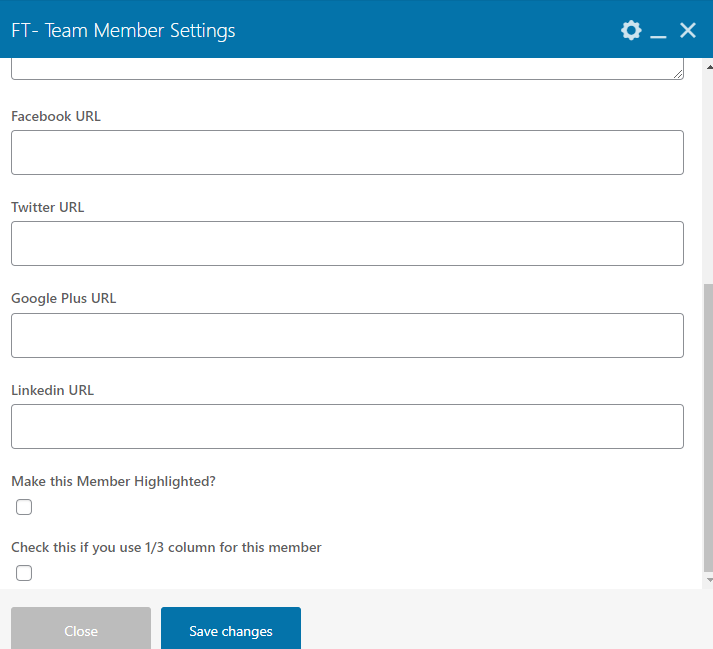713x649 pixels.
Task: Grab the textarea resize handle
Action: point(678,73)
